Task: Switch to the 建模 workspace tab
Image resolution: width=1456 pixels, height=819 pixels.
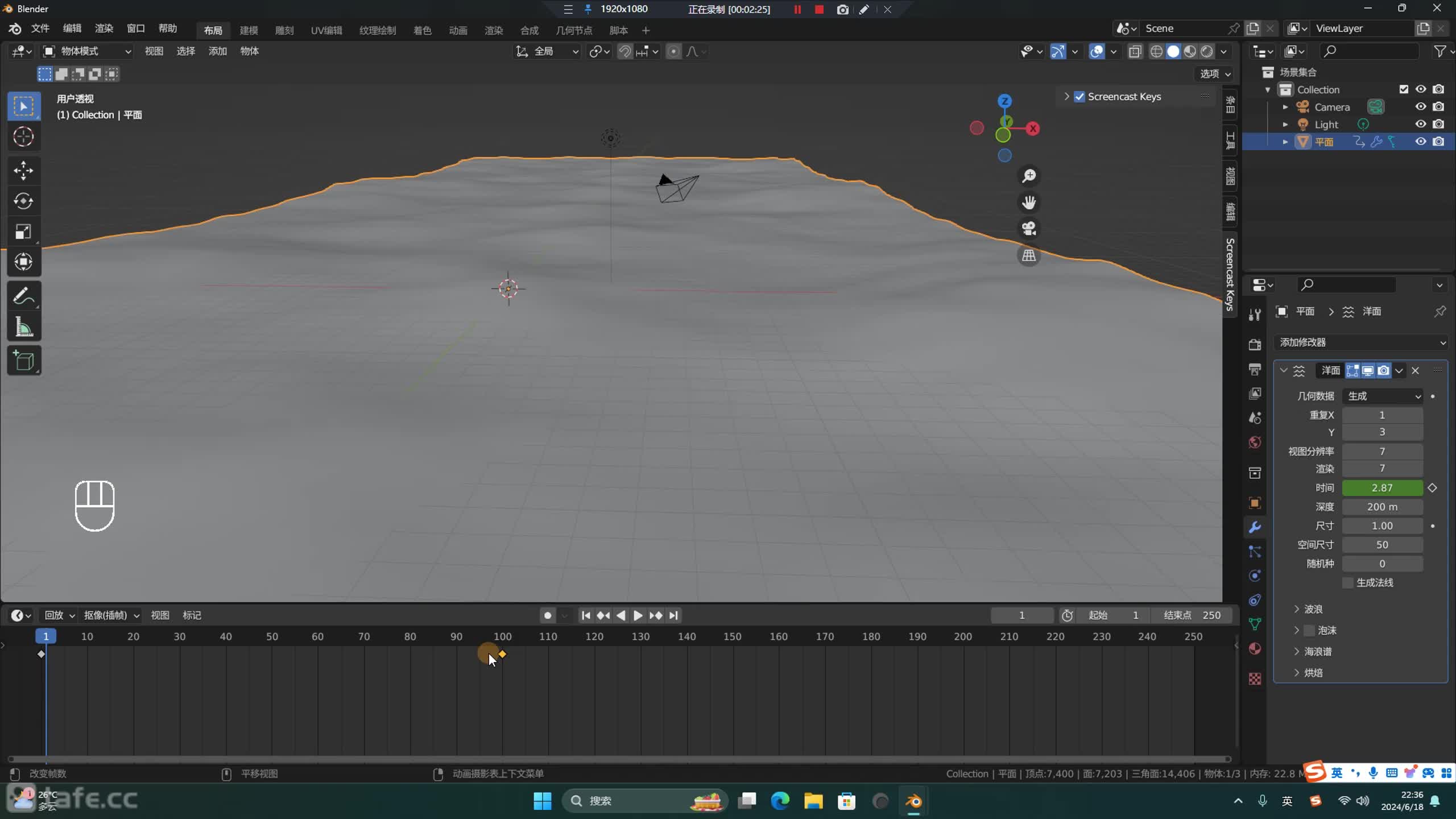Action: 249,30
